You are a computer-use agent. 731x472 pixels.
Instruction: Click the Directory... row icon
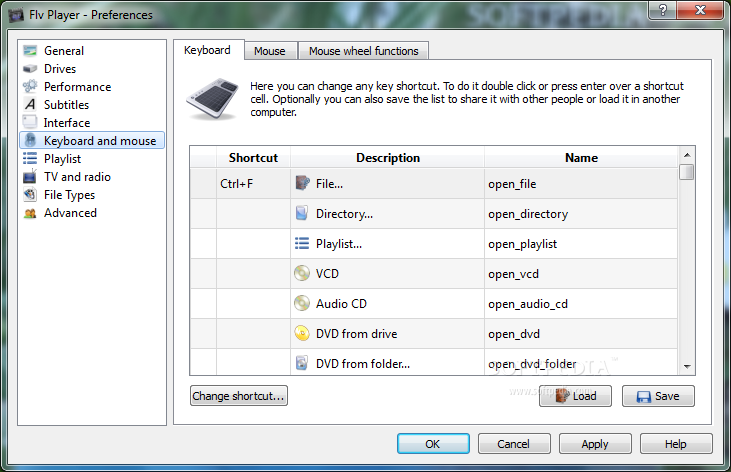[x=302, y=213]
